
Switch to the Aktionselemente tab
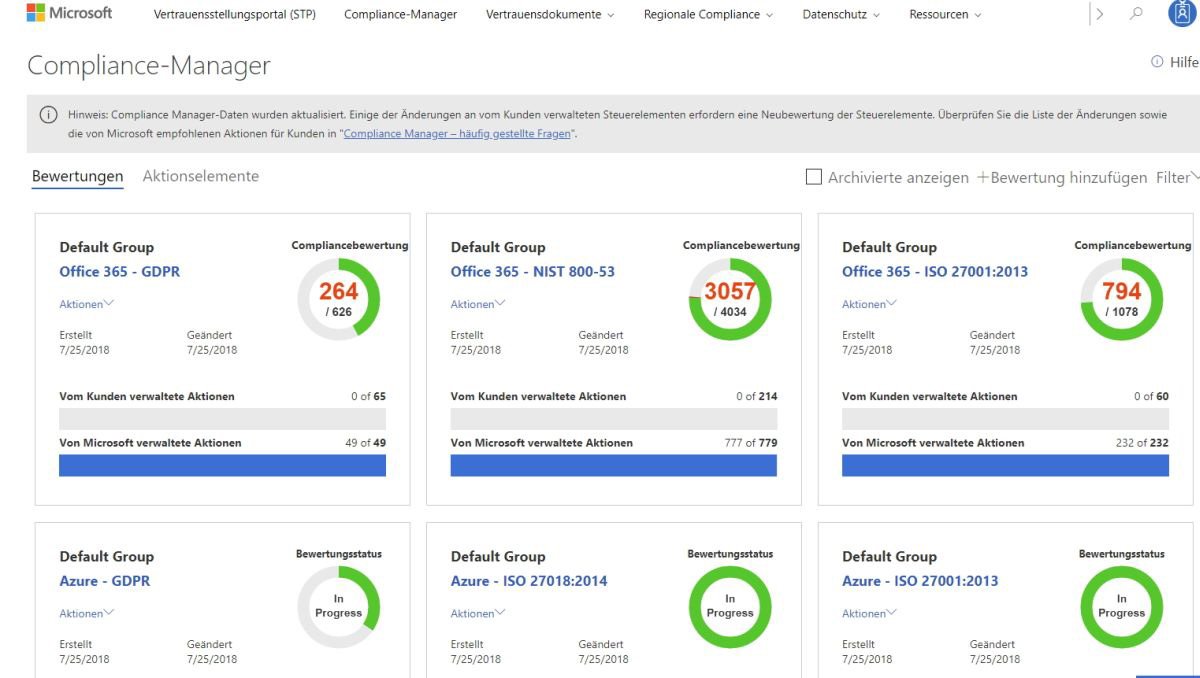pyautogui.click(x=200, y=175)
